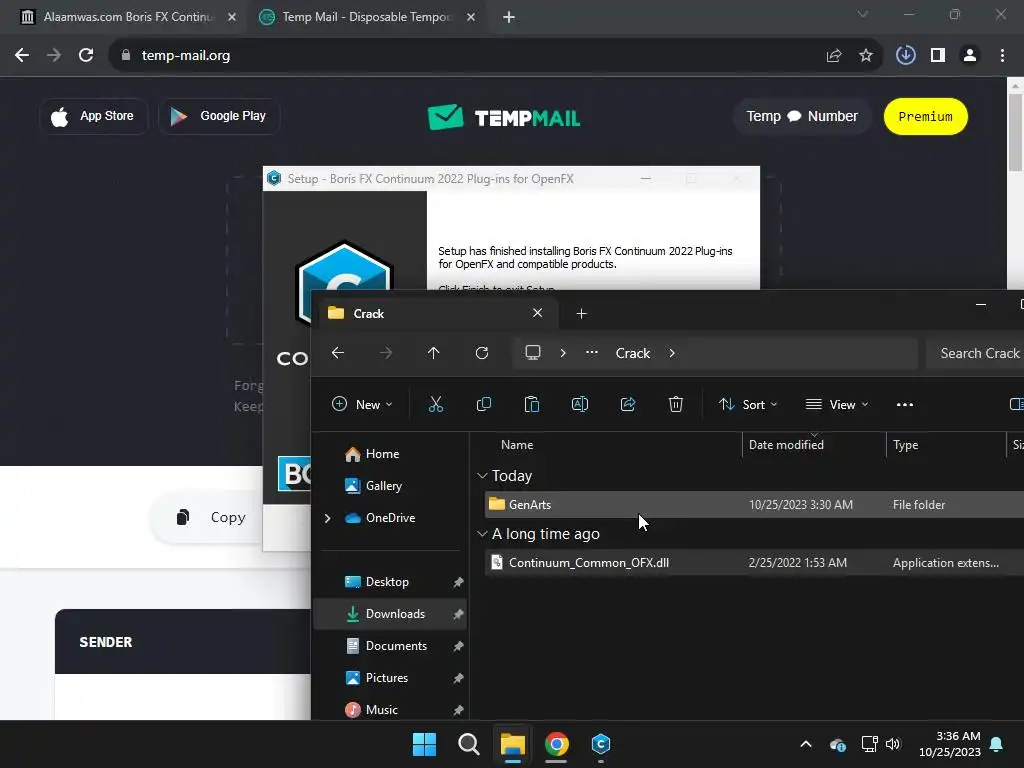Open taskbar Search

coord(468,744)
